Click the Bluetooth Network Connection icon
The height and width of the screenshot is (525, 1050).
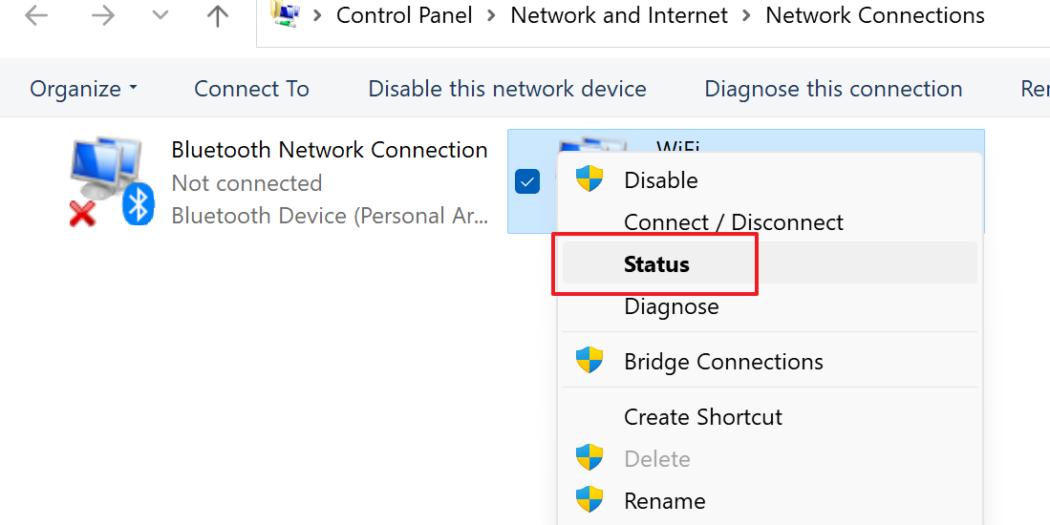coord(112,181)
